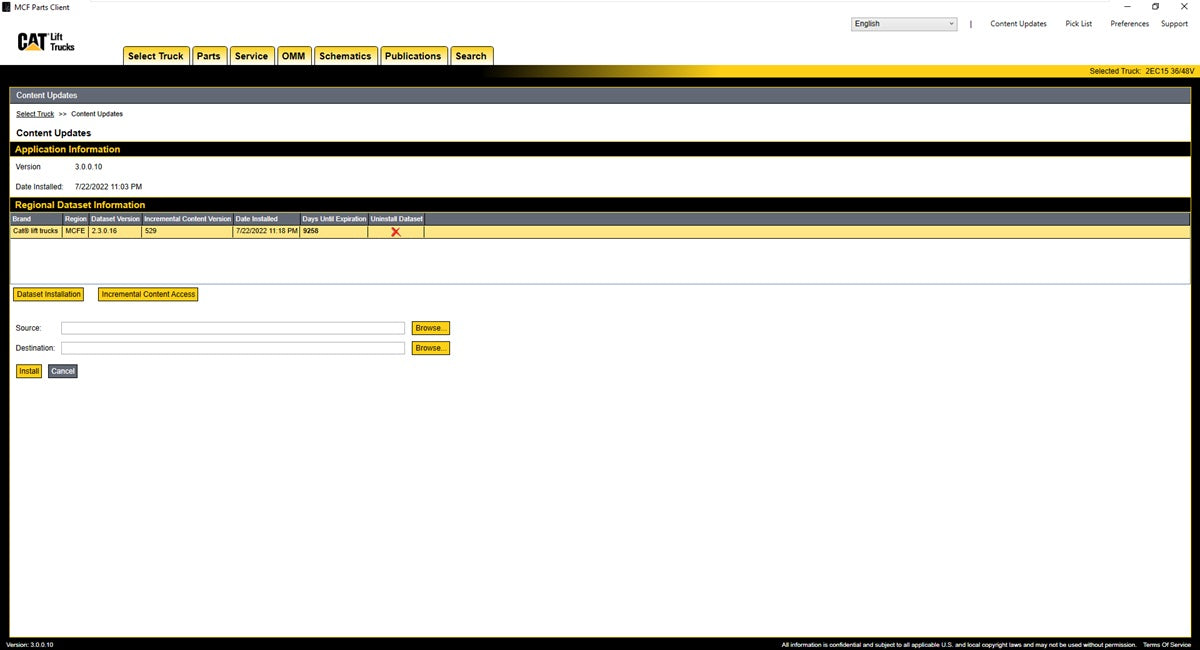Click the 529 incremental content version cell
Viewport: 1200px width, 650px height.
pos(187,231)
